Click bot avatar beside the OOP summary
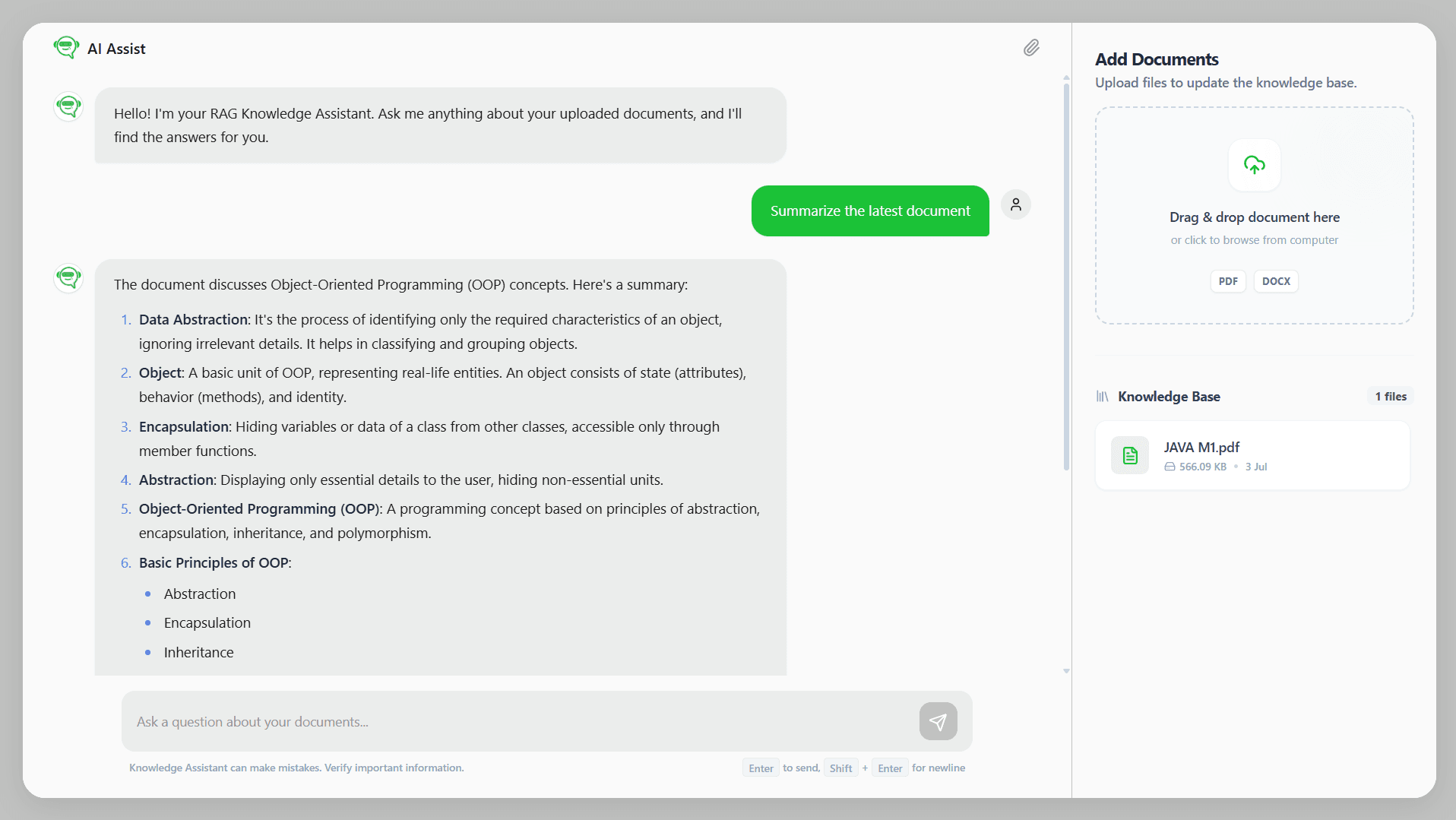This screenshot has width=1456, height=820. [68, 278]
